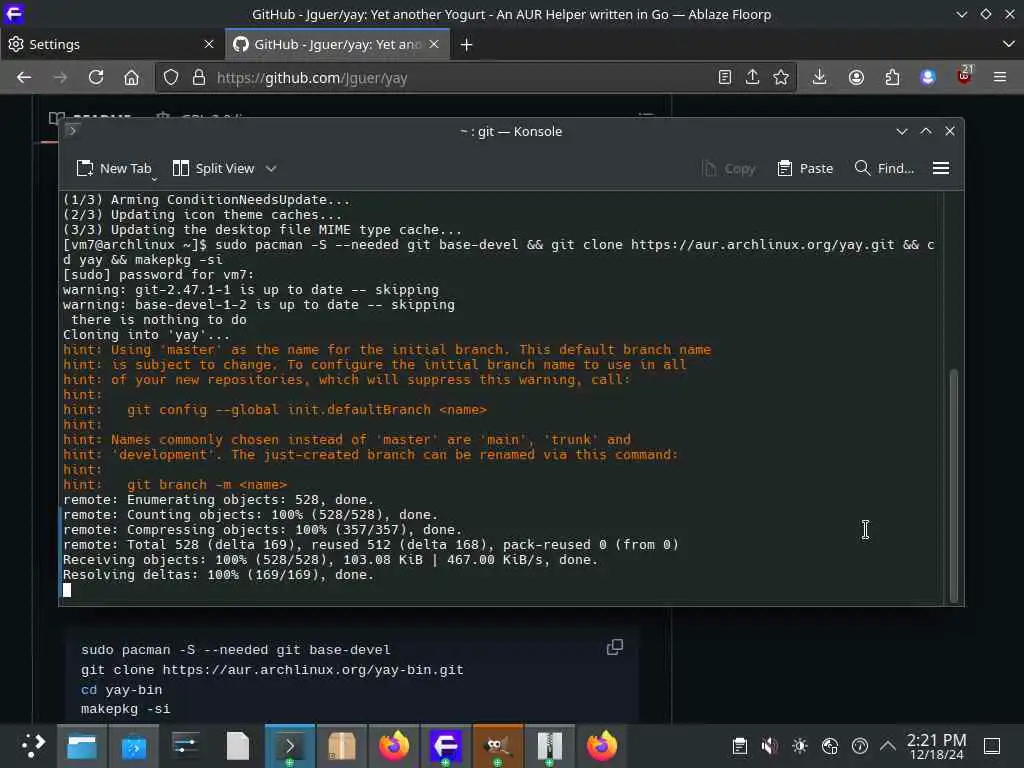Close the GitHub Jguer/yay tab
The width and height of the screenshot is (1024, 768).
coord(434,44)
